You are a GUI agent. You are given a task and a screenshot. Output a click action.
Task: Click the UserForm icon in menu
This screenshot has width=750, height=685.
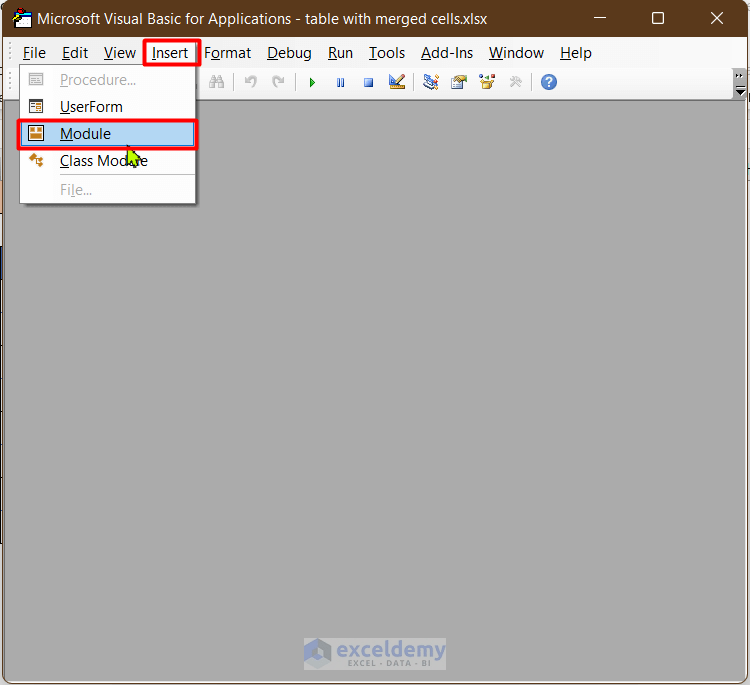36,106
